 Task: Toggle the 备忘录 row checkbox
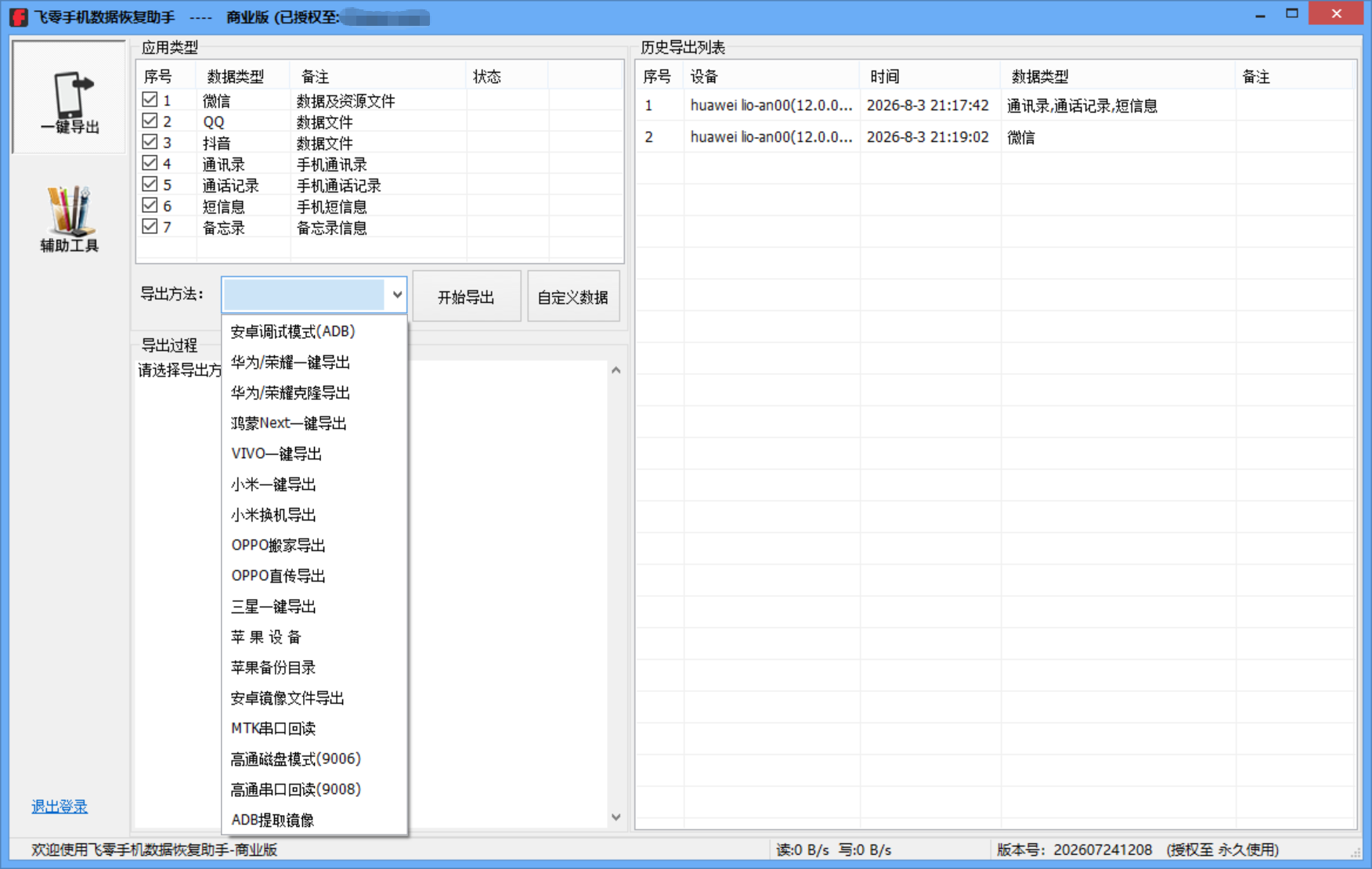[150, 226]
